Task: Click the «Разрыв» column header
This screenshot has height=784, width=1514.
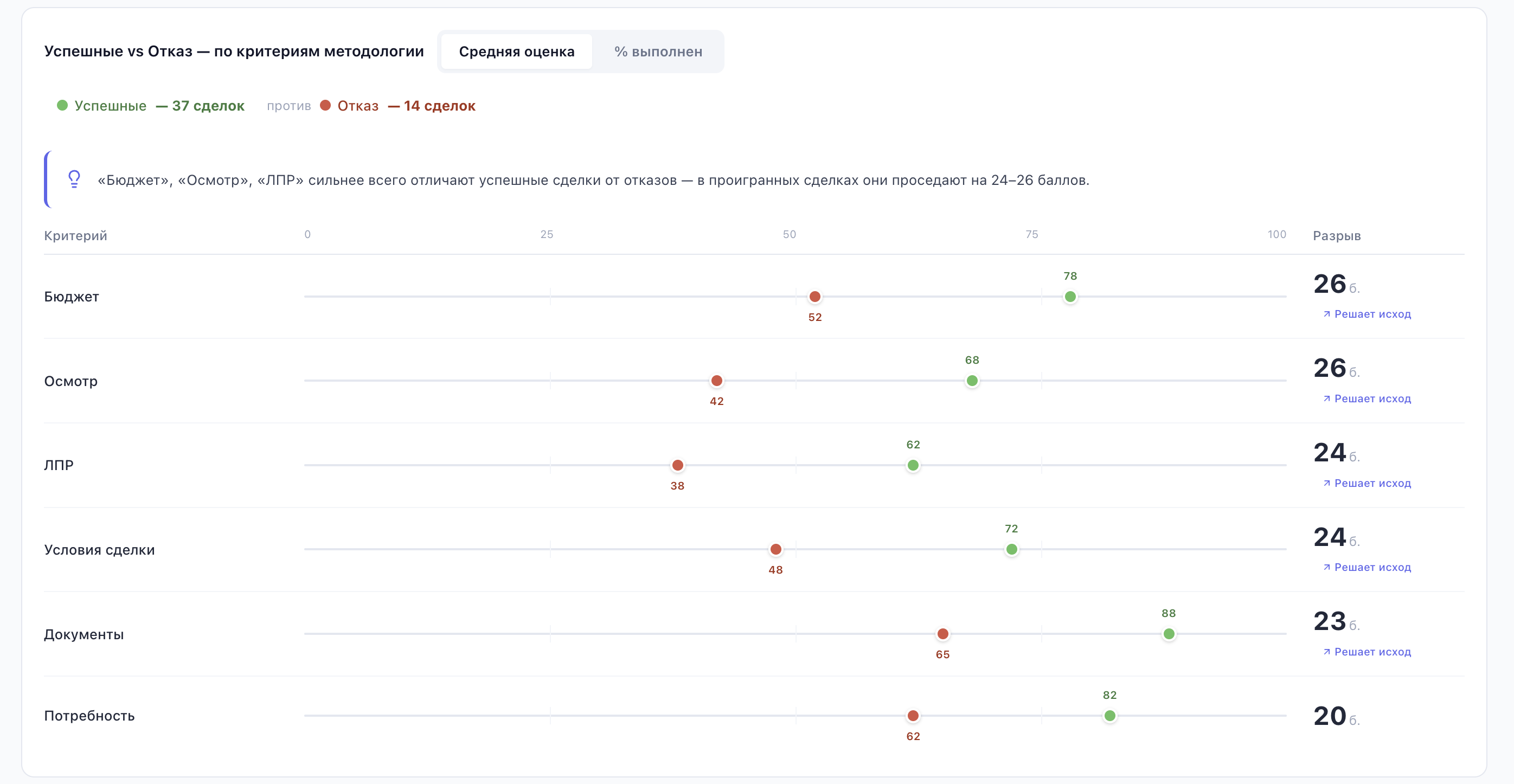Action: pyautogui.click(x=1337, y=236)
